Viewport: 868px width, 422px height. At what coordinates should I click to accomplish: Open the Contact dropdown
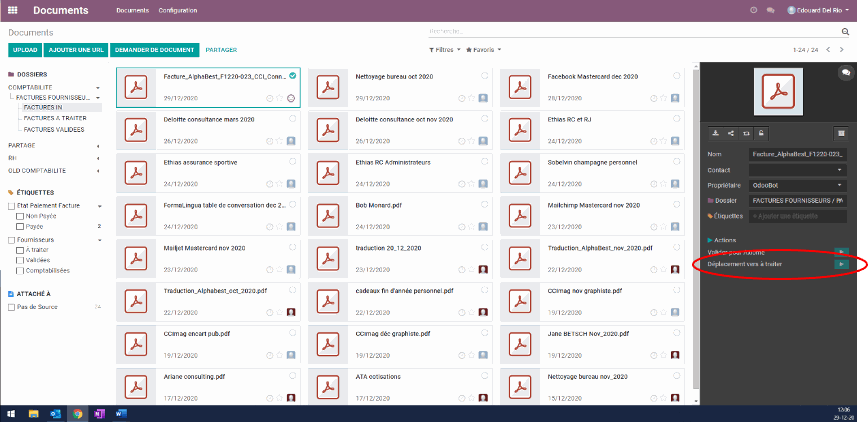tap(798, 170)
